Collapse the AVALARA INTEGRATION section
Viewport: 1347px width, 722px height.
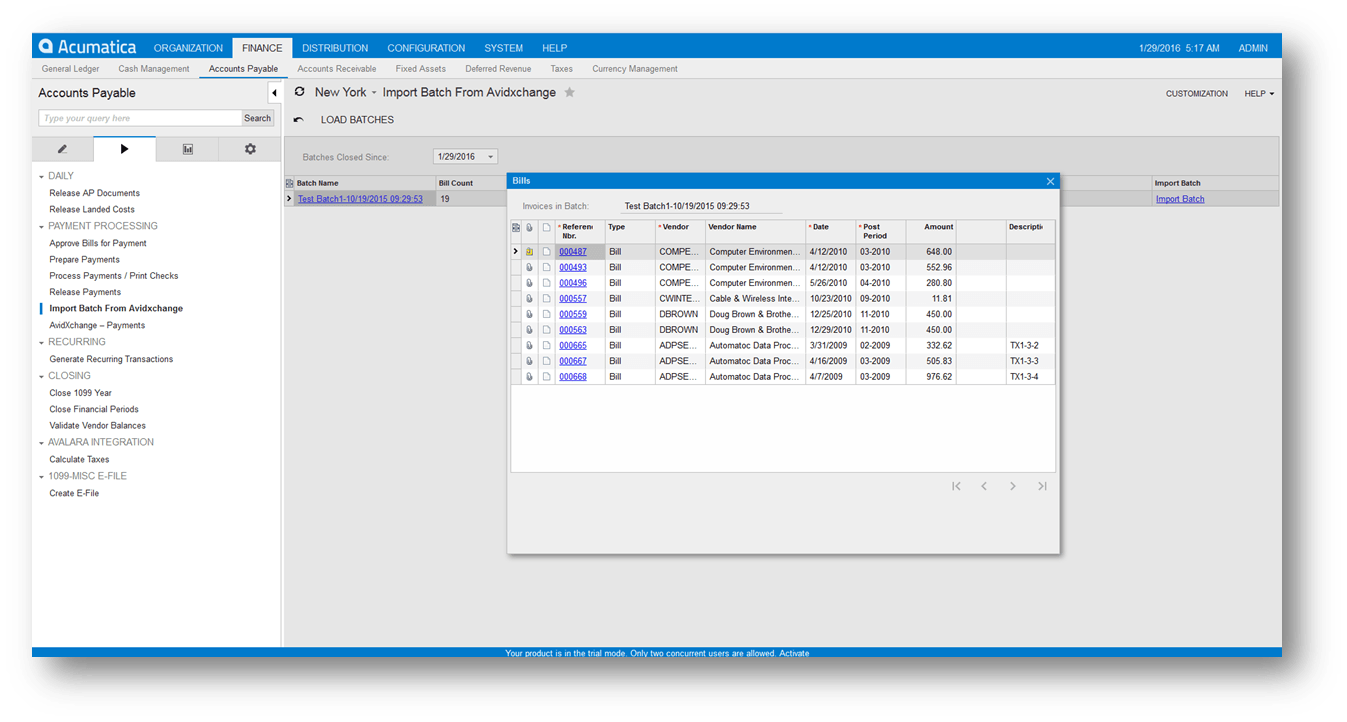point(42,442)
